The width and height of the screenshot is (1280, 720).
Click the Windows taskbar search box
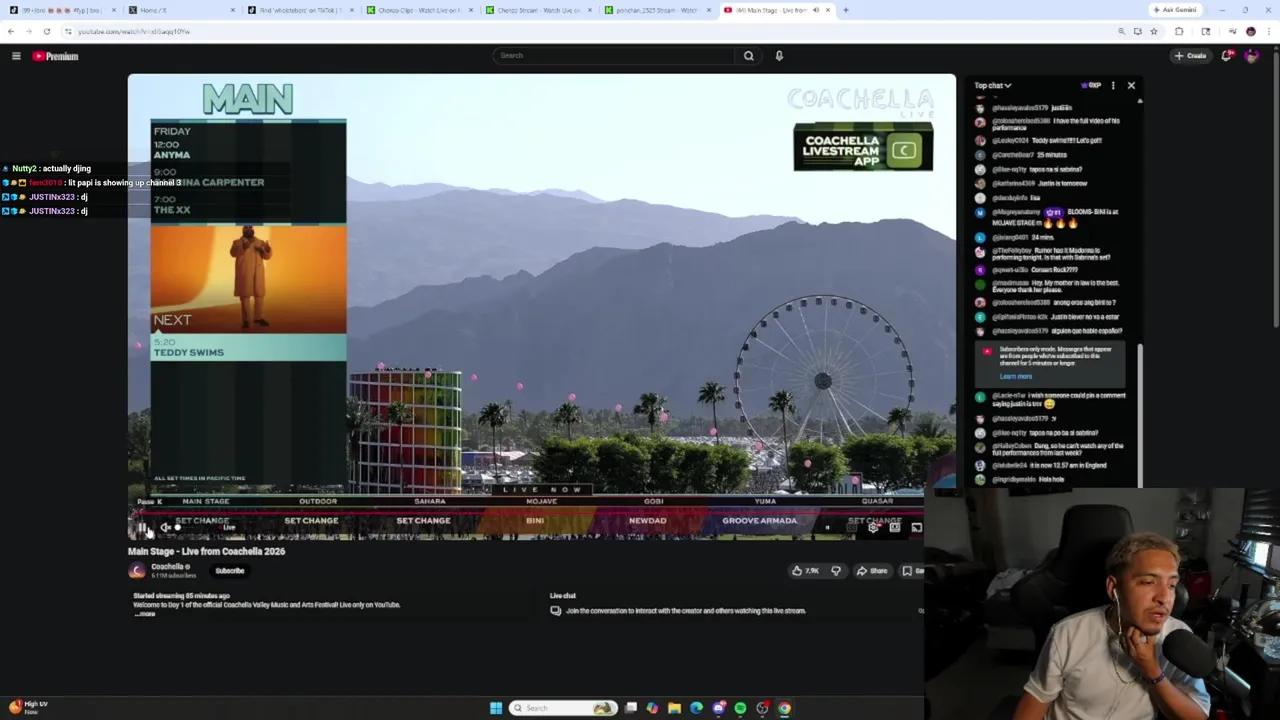(x=563, y=708)
